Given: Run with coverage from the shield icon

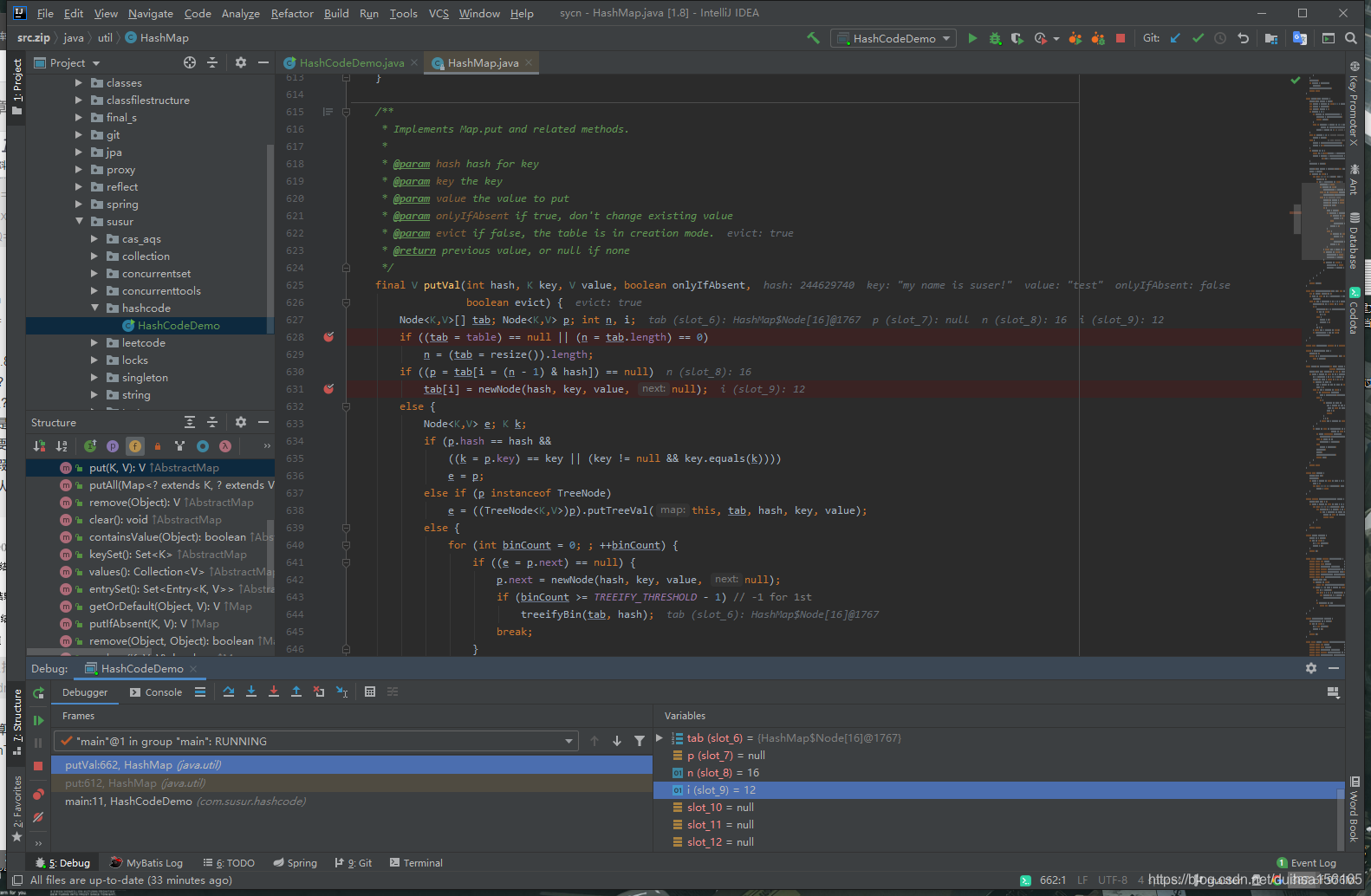Looking at the screenshot, I should pyautogui.click(x=1017, y=38).
